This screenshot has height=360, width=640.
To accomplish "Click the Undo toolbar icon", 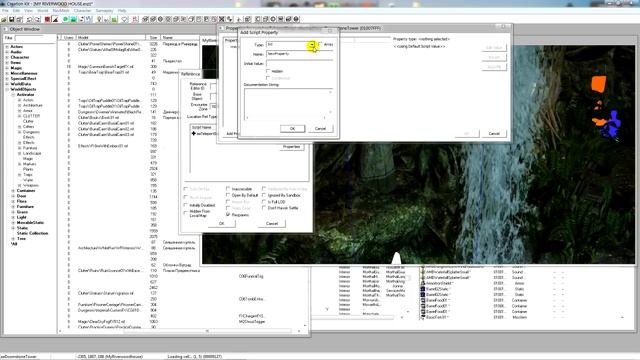I will tap(29, 19).
